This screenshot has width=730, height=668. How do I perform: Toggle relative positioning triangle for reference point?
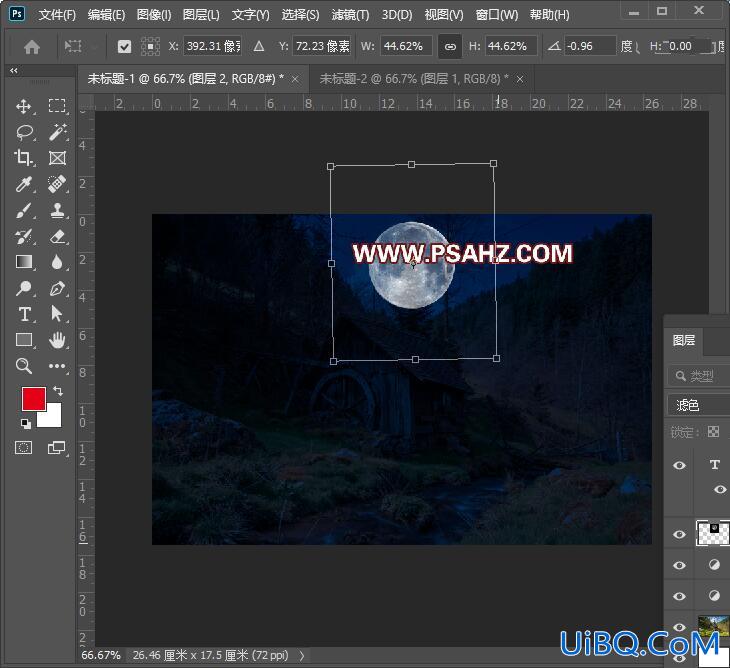[x=259, y=47]
